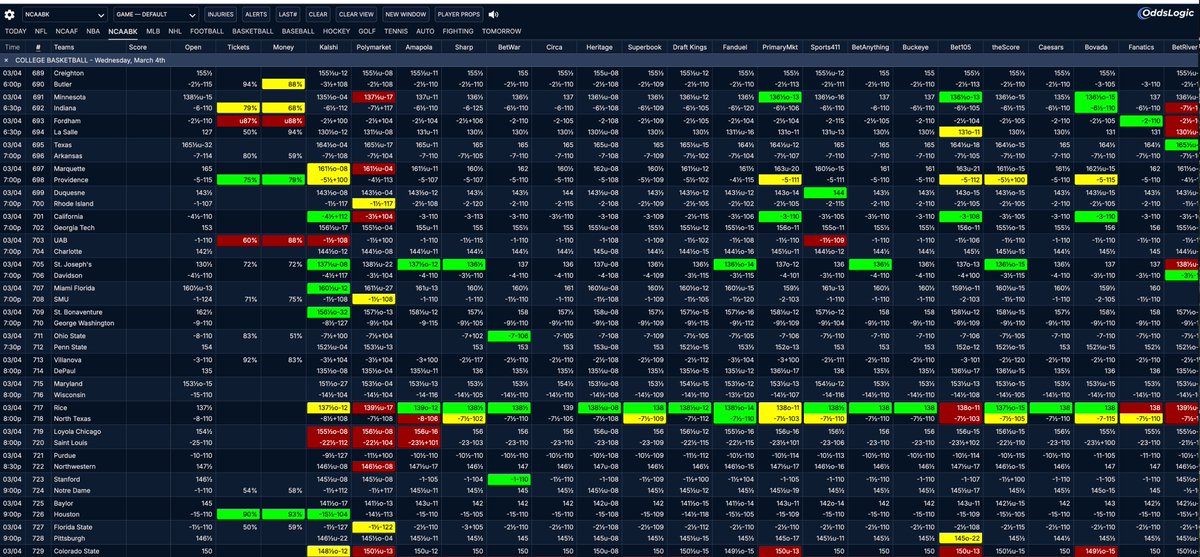Screen dimensions: 1200x557
Task: Click the Fanduel column header
Action: (737, 46)
